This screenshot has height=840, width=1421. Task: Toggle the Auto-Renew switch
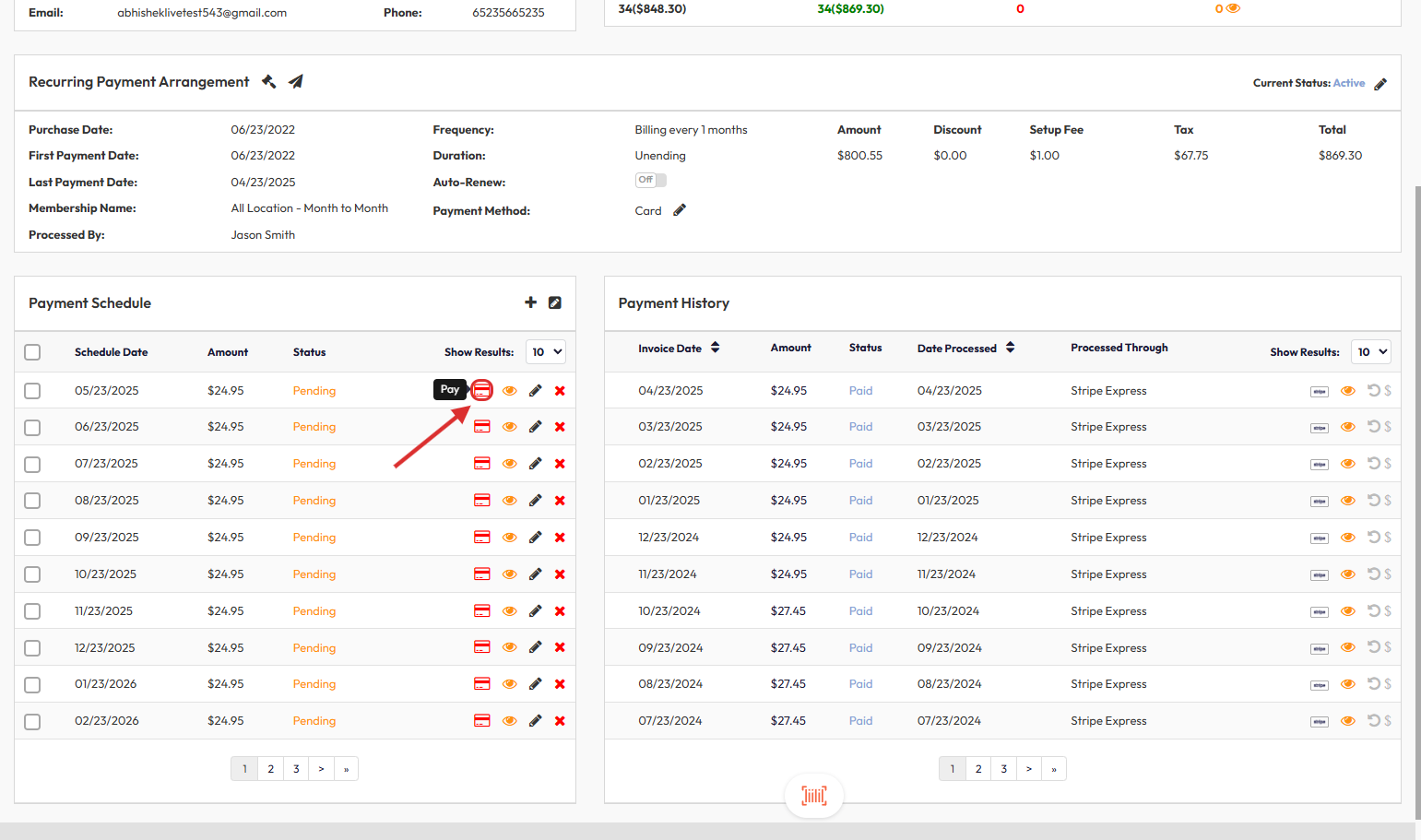pyautogui.click(x=650, y=181)
